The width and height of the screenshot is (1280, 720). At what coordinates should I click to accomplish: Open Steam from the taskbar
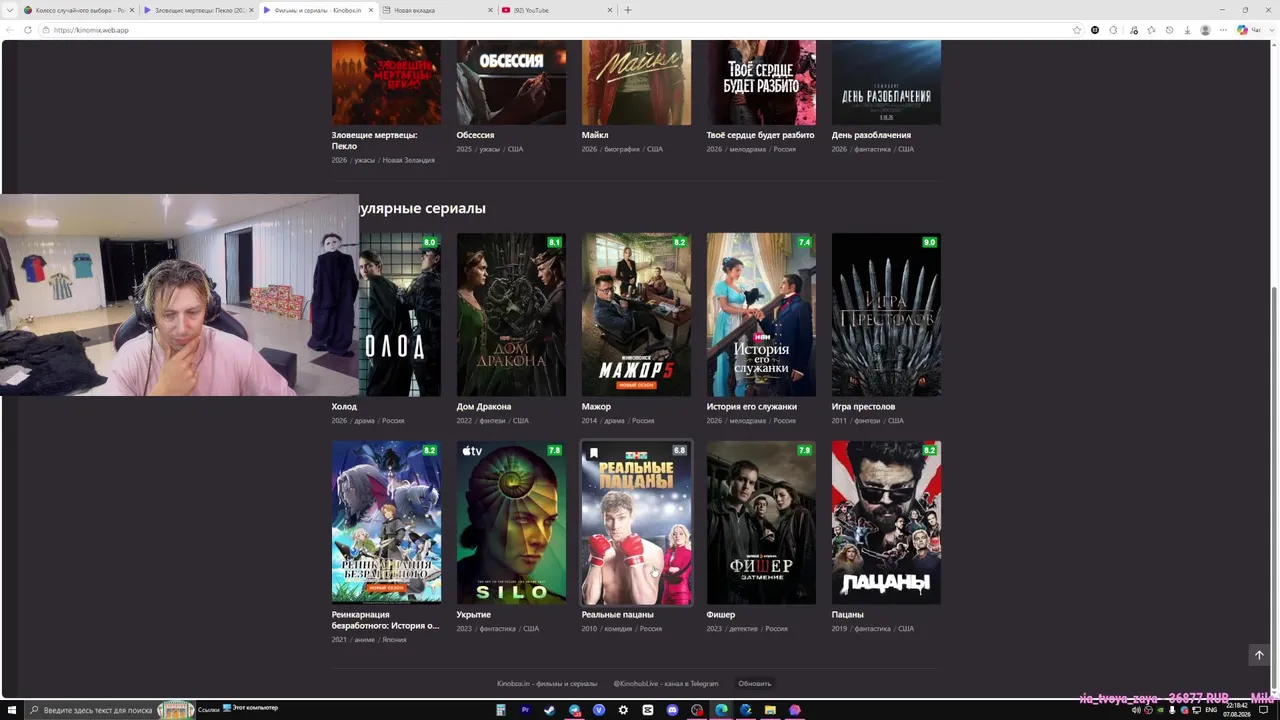[x=549, y=710]
